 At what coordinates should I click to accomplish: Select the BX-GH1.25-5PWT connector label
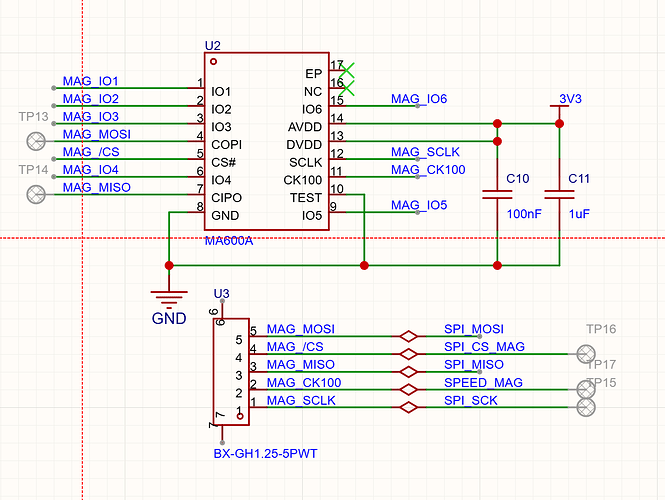coord(265,454)
